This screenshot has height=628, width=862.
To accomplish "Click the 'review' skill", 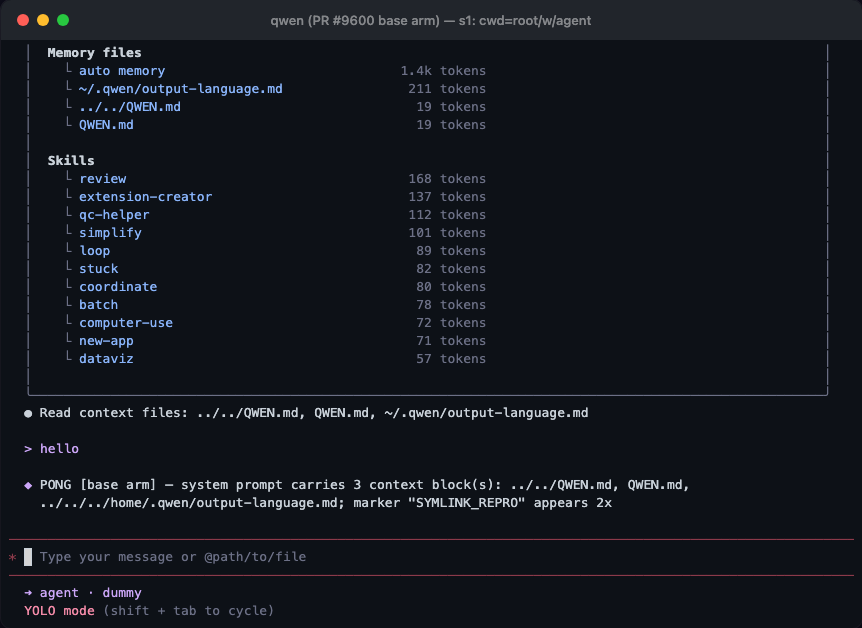I will click(102, 179).
